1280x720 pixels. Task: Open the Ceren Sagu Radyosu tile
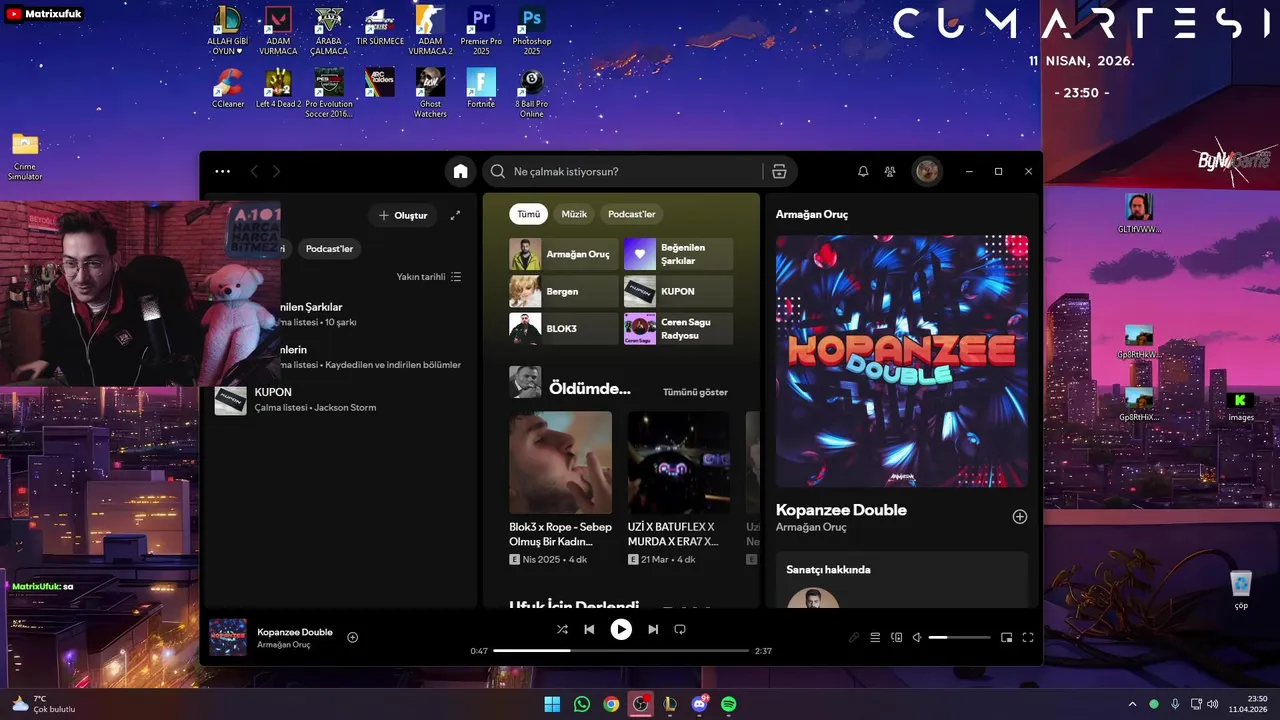[678, 329]
